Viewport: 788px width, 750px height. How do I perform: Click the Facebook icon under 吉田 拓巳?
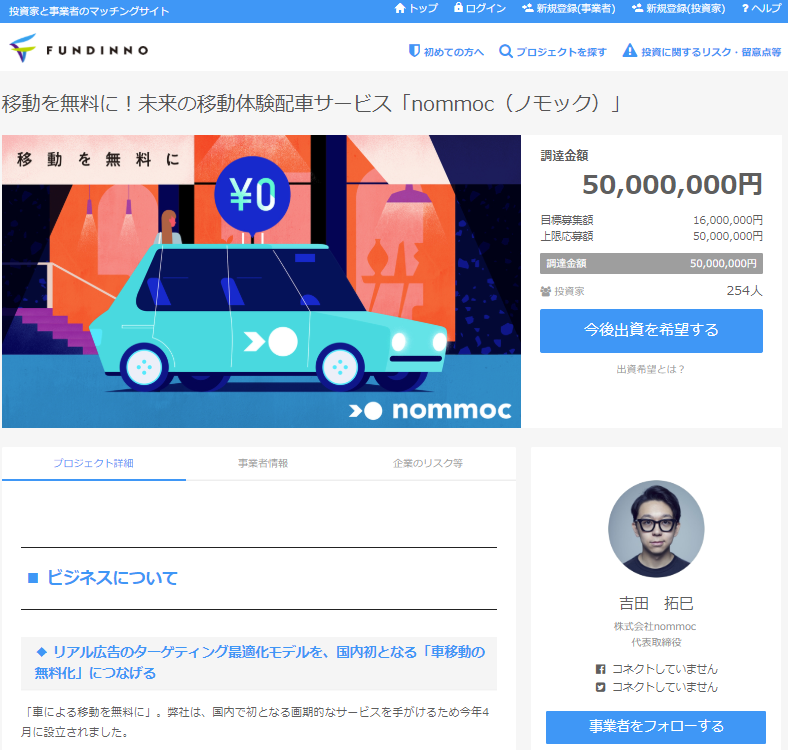pyautogui.click(x=600, y=669)
